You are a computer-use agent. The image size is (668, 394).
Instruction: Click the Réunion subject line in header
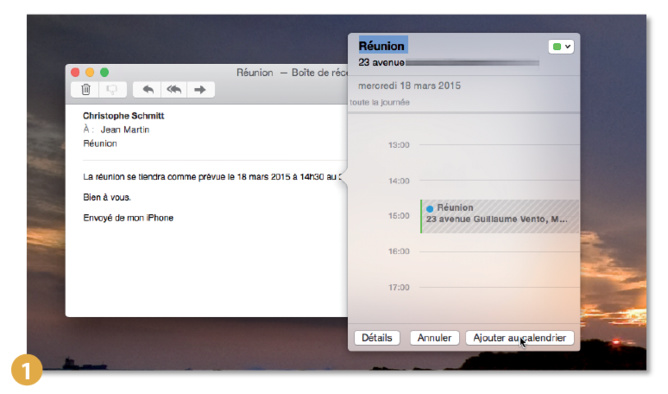pyautogui.click(x=100, y=144)
